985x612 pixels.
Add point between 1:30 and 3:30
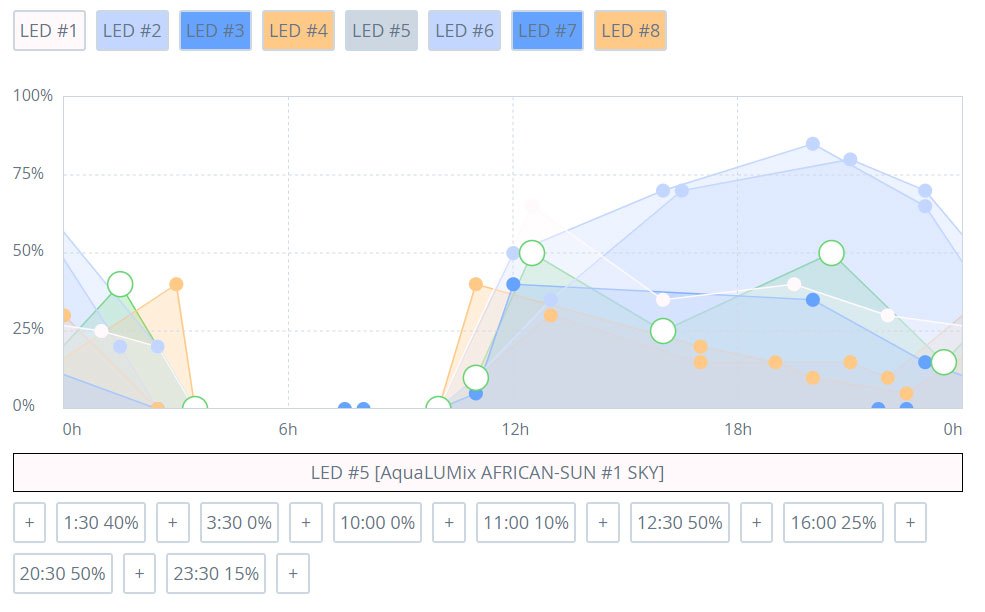tap(173, 522)
